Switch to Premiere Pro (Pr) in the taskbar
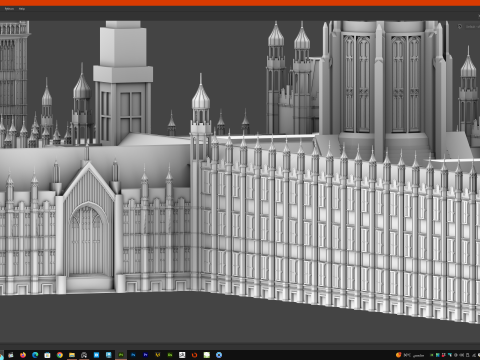Screen dimensions: 480x360 (x=145, y=355)
